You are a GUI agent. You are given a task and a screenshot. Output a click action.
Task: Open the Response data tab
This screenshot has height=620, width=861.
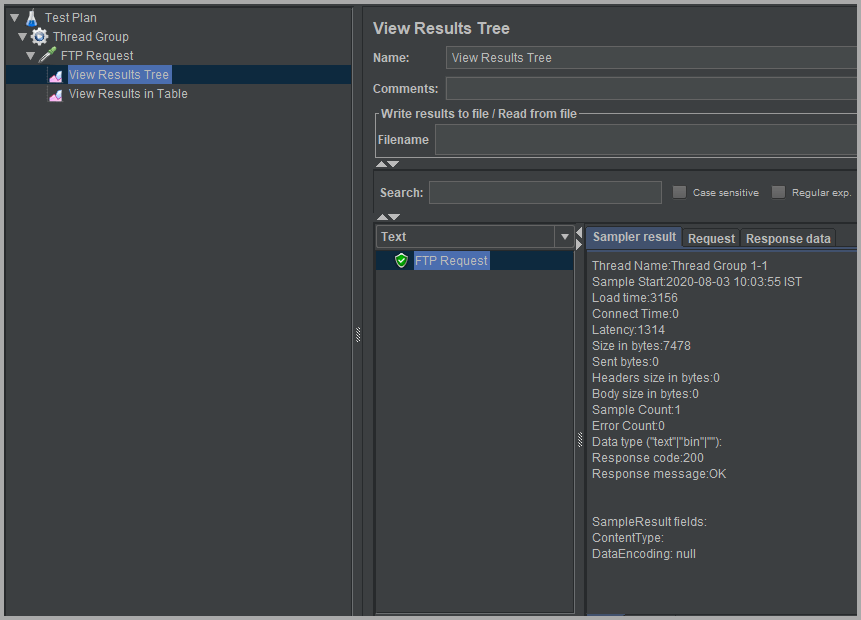pyautogui.click(x=788, y=238)
